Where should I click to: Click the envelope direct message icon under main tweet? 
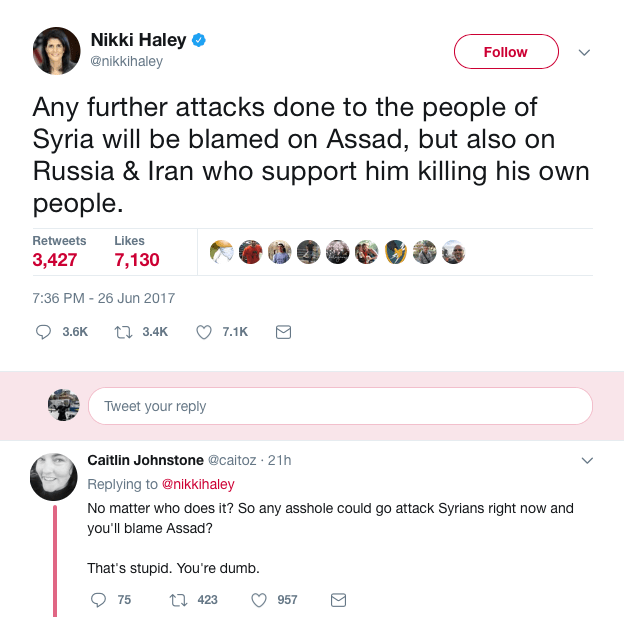click(x=283, y=332)
